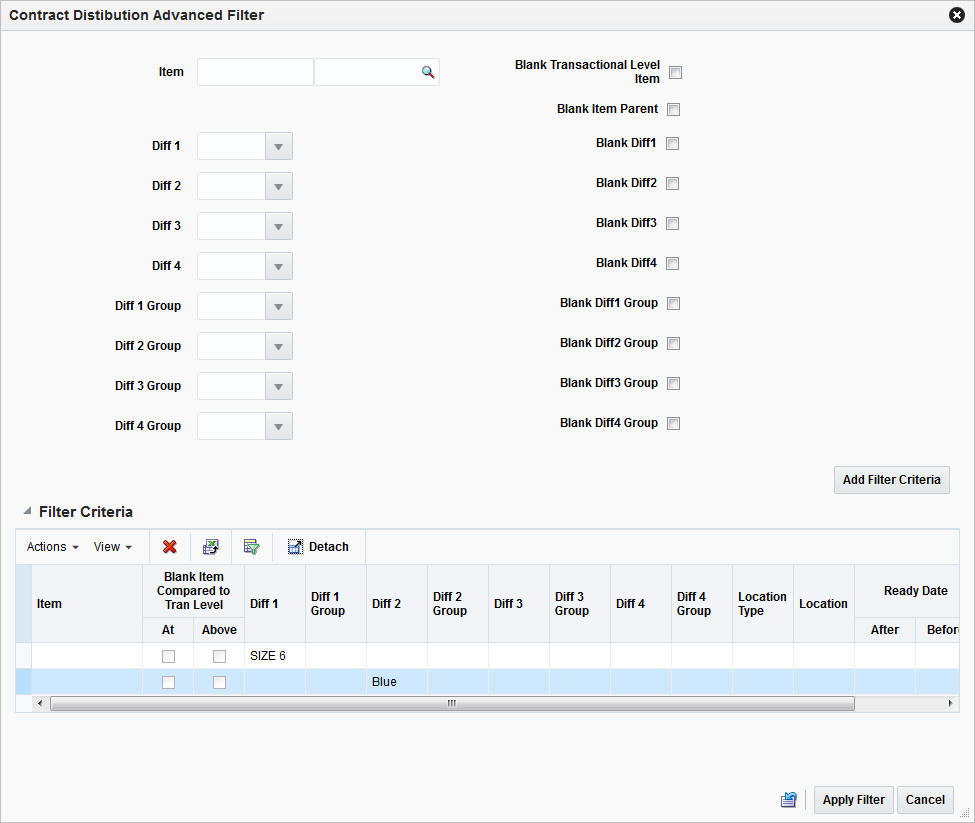Click the restore/revert icon beside Apply Filter
Screen dimensions: 975x823
pyautogui.click(x=788, y=799)
